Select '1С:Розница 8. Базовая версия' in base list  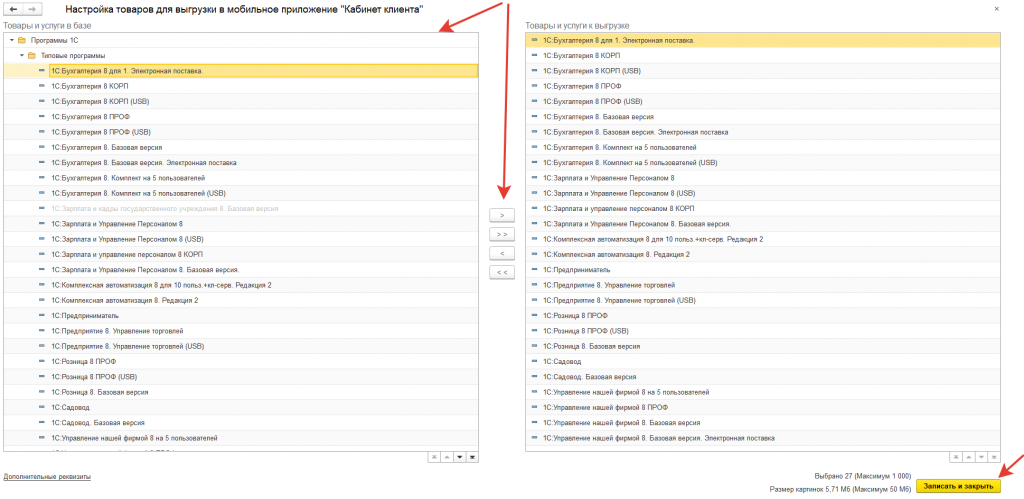click(241, 393)
